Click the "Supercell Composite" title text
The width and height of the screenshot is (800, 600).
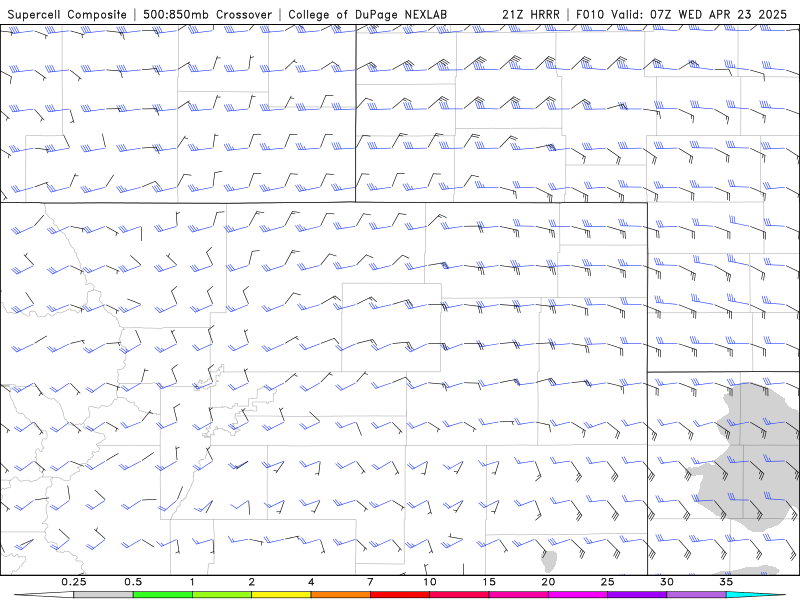pos(67,14)
